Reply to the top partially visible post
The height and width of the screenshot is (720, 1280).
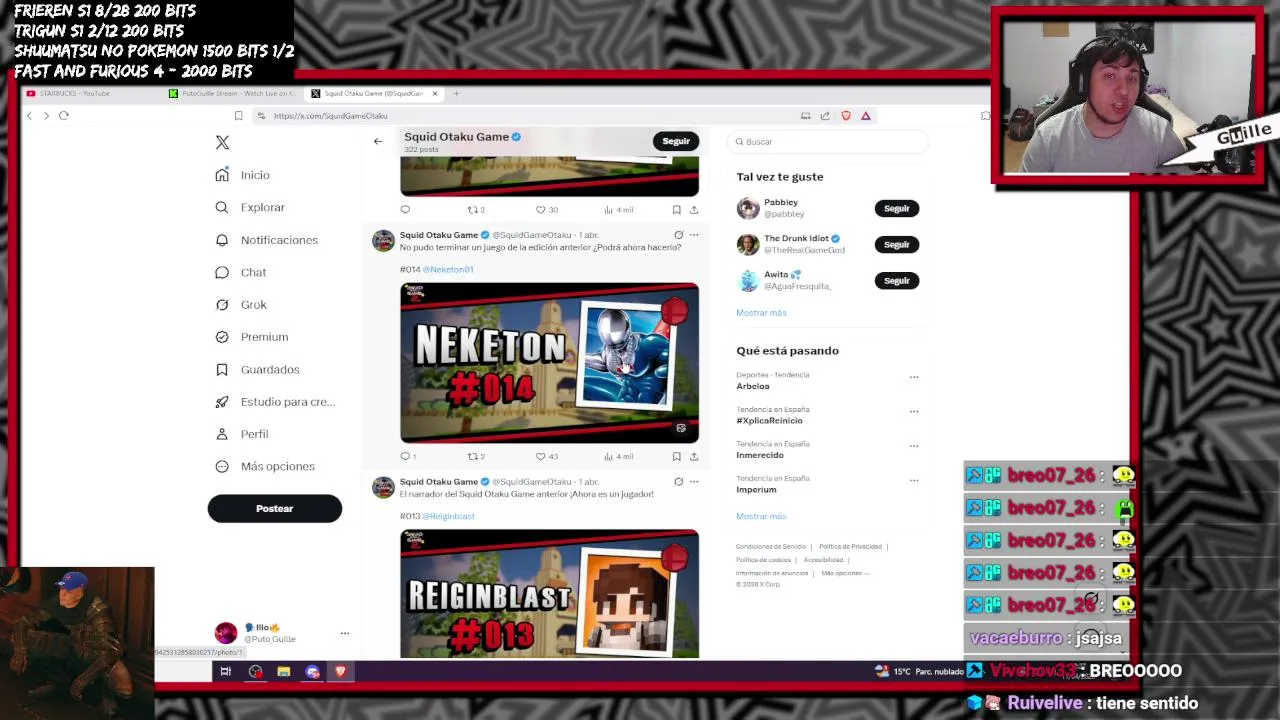click(x=405, y=210)
